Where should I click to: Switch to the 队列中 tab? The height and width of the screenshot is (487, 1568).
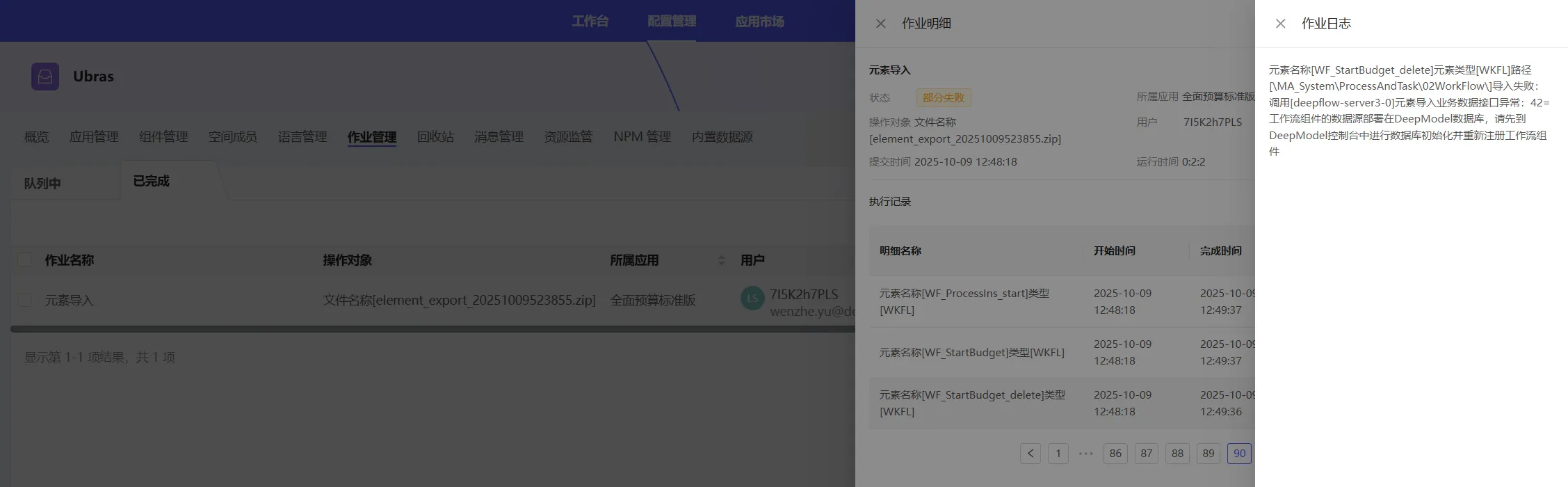tap(42, 184)
